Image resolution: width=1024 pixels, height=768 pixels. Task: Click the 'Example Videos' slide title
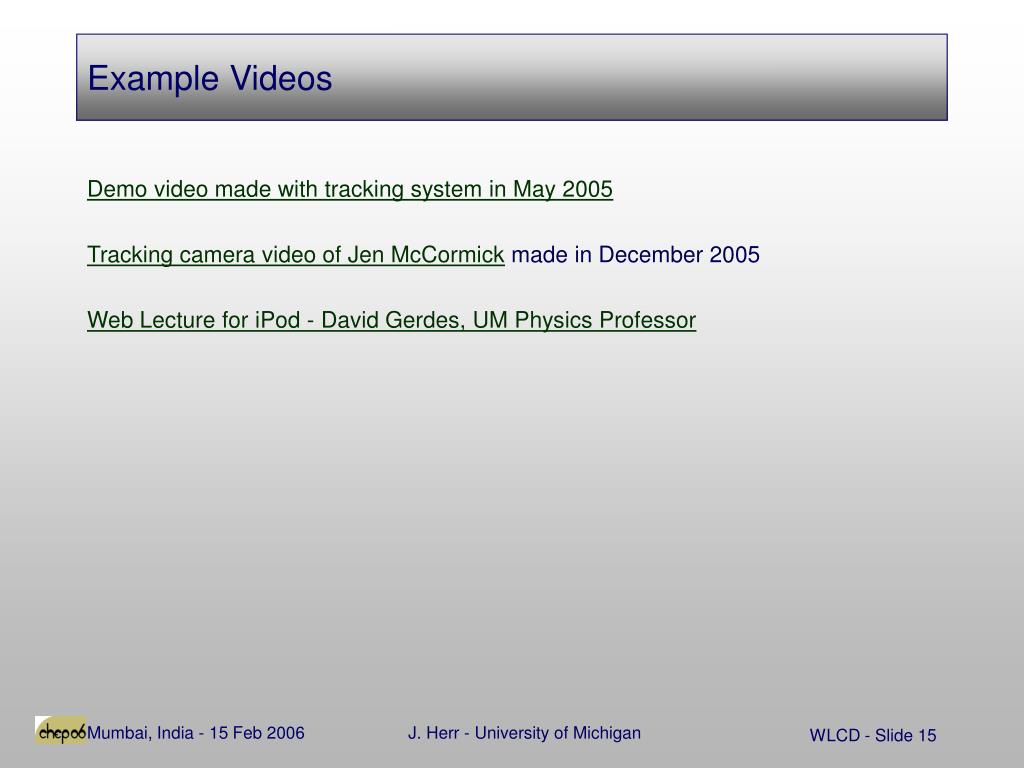coord(210,78)
